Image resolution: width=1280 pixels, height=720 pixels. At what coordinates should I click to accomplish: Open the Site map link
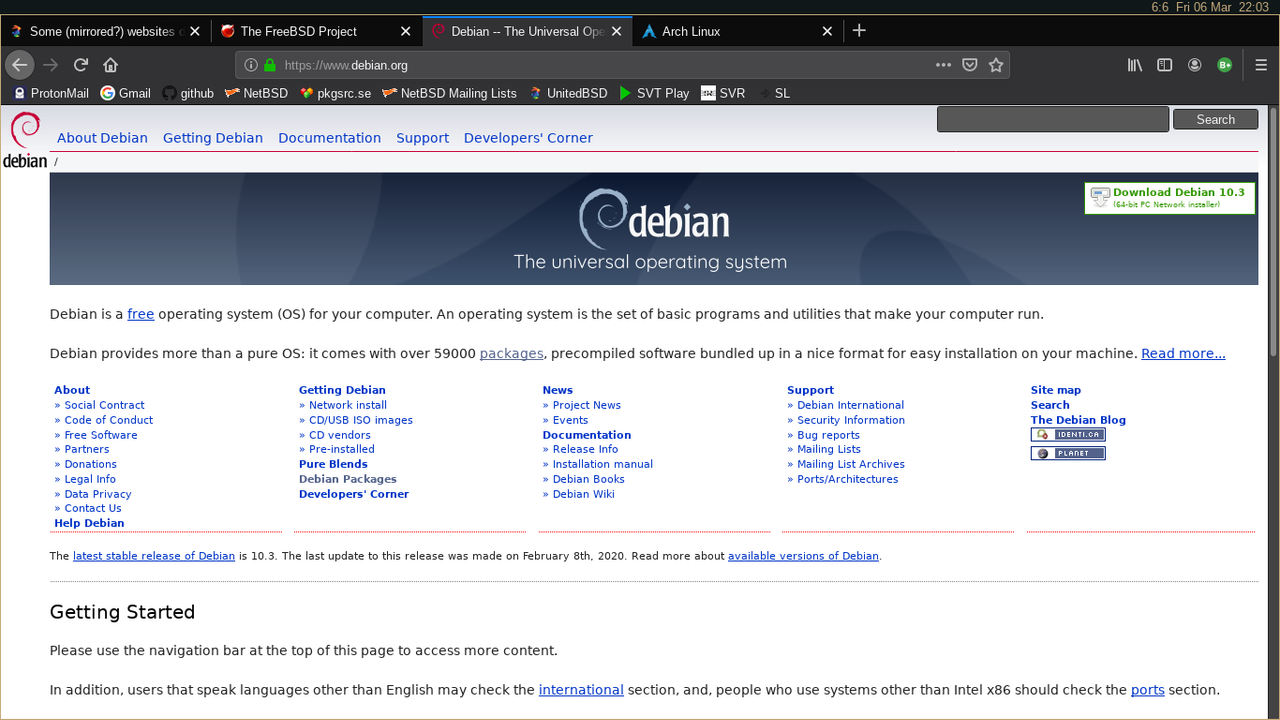tap(1055, 390)
